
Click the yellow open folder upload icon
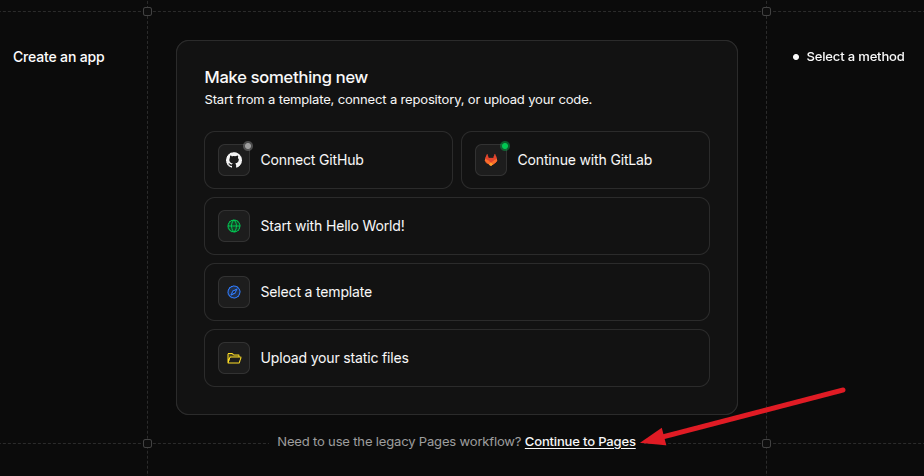click(234, 358)
